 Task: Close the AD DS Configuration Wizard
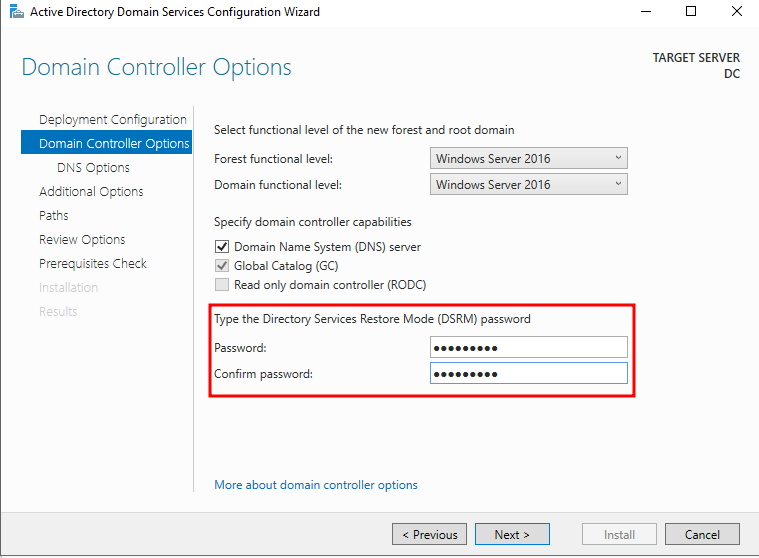pyautogui.click(x=736, y=11)
